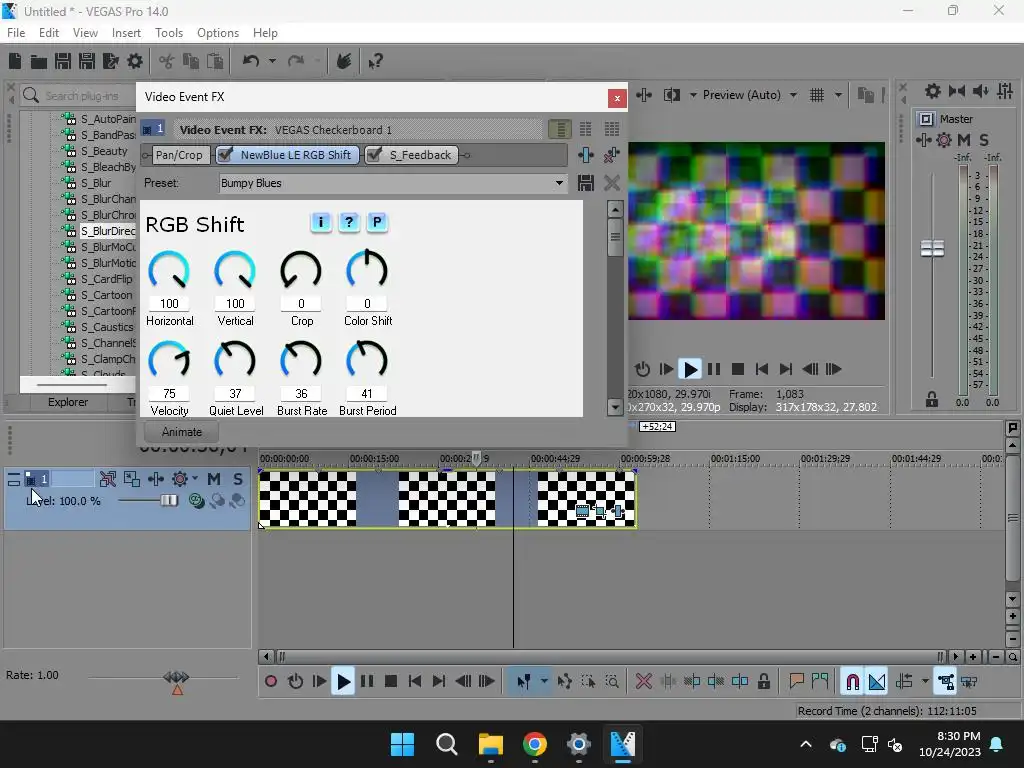Open the track 1 FX dropdown arrow
Screen dimensions: 1024x768
tap(195, 479)
